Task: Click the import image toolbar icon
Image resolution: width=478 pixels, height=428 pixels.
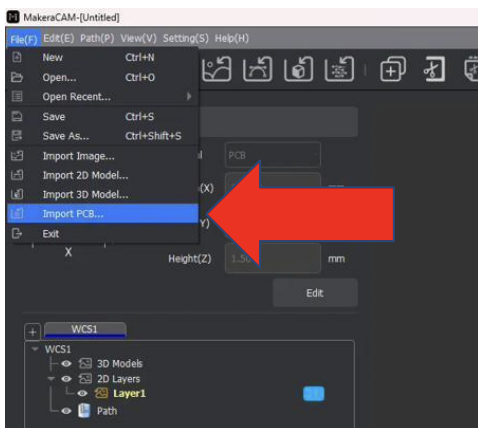Action: tap(217, 69)
